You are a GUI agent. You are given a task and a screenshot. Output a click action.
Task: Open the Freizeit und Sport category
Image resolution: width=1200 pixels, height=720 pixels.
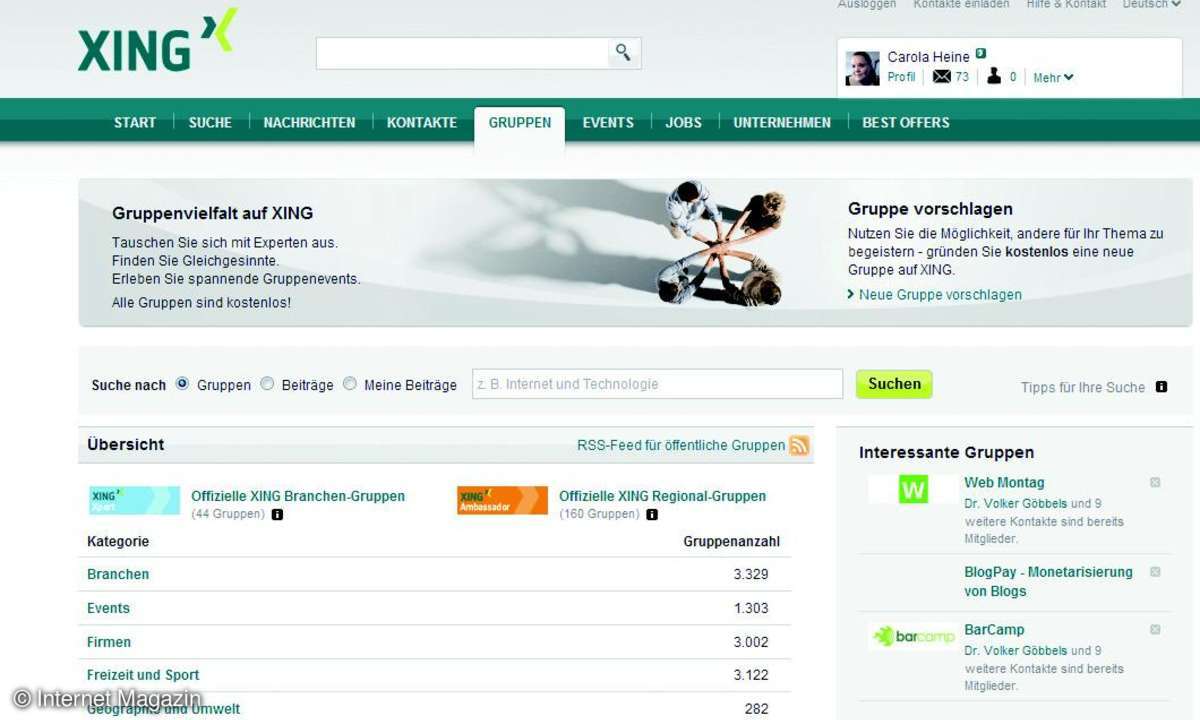[x=143, y=675]
